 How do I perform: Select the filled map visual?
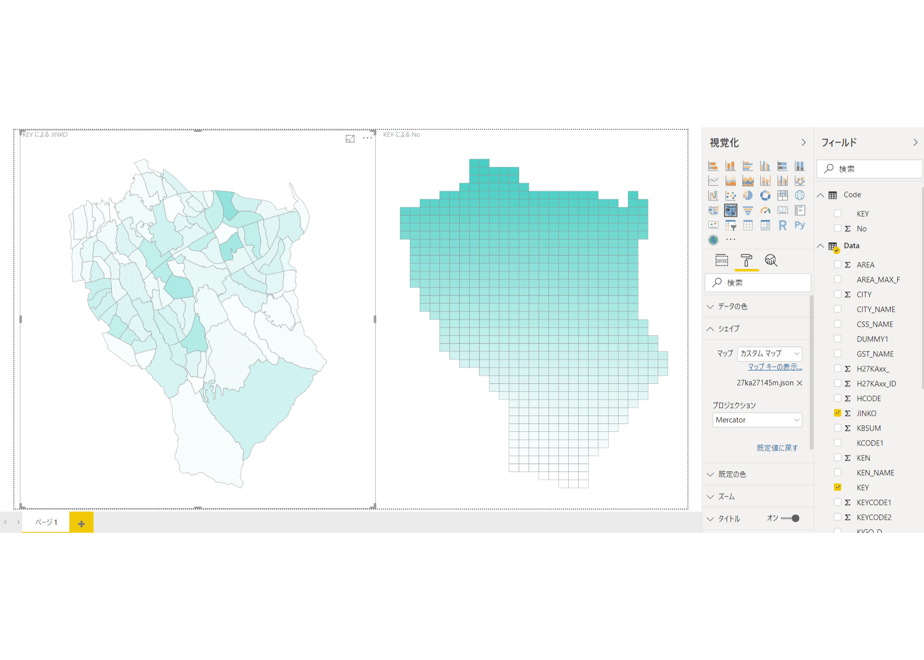pyautogui.click(x=713, y=210)
